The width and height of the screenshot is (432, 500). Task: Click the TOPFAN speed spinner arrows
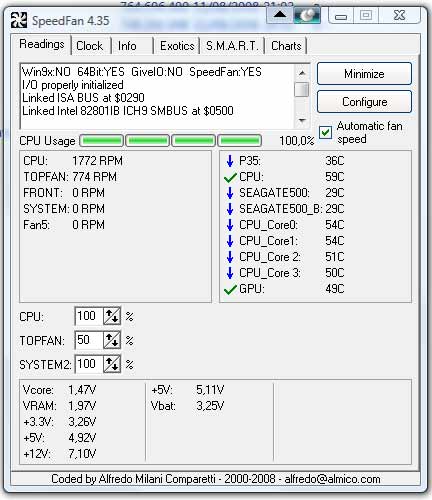coord(112,340)
